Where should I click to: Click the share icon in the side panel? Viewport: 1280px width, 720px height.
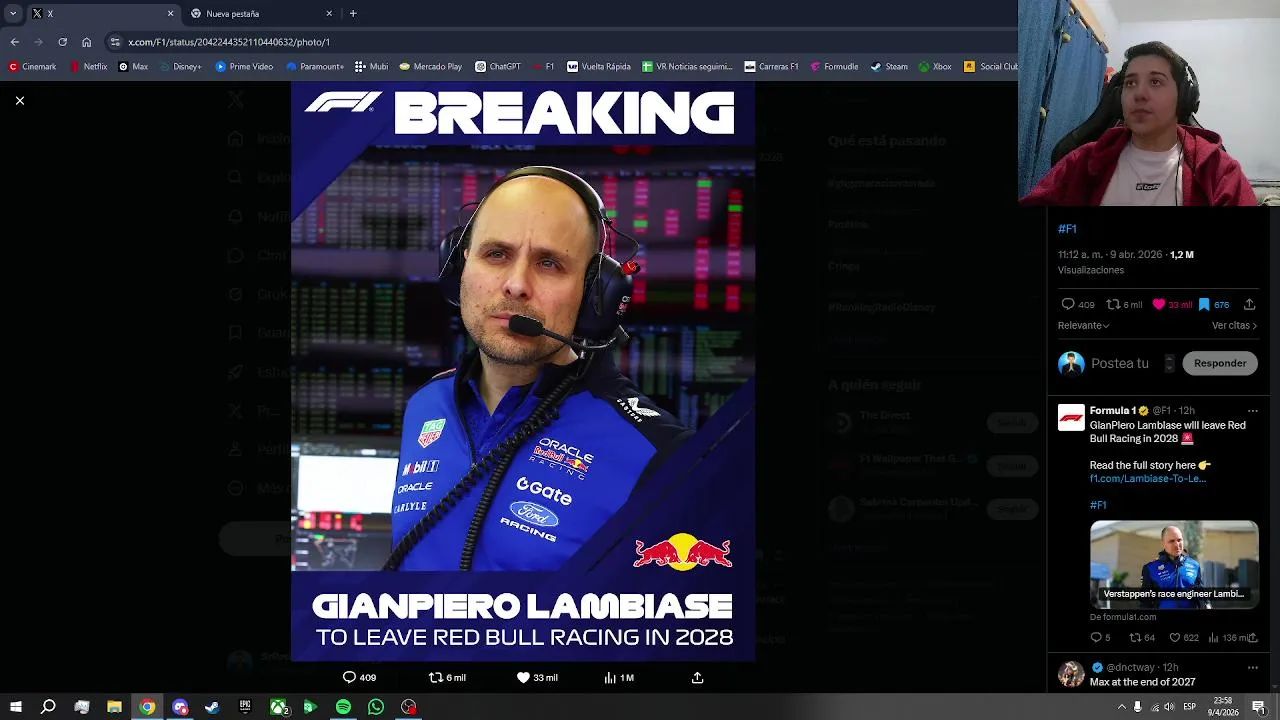click(1249, 304)
